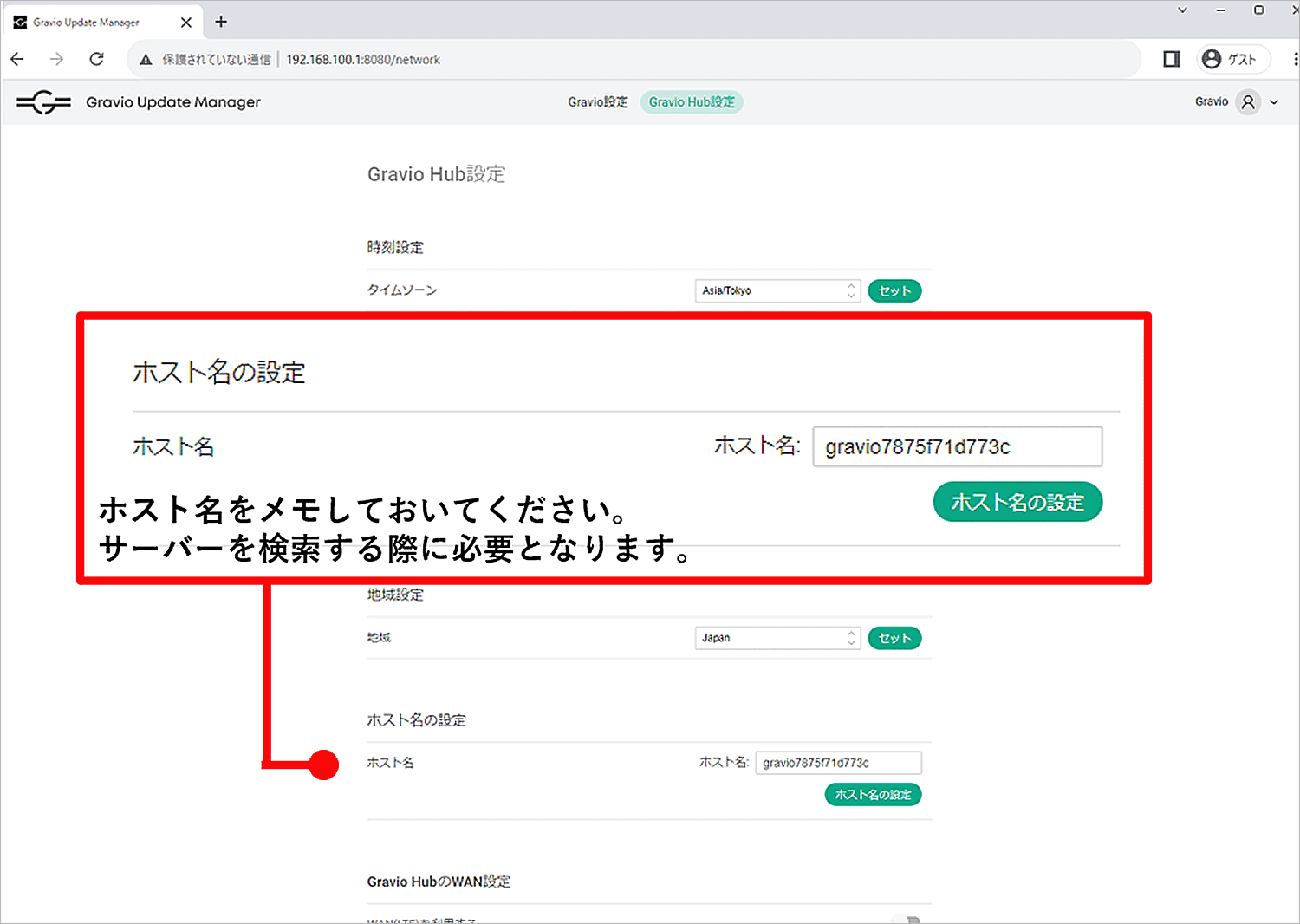
Task: Click the guest profile icon
Action: 1212,59
